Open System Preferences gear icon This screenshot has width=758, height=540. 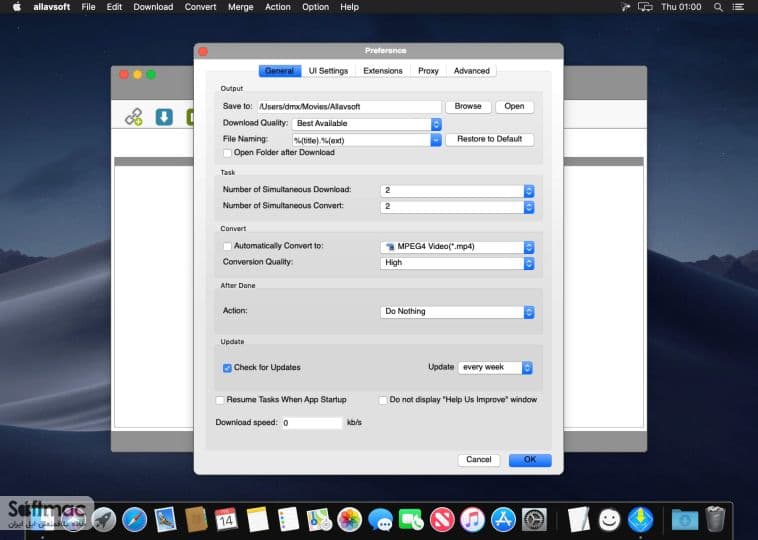[534, 520]
